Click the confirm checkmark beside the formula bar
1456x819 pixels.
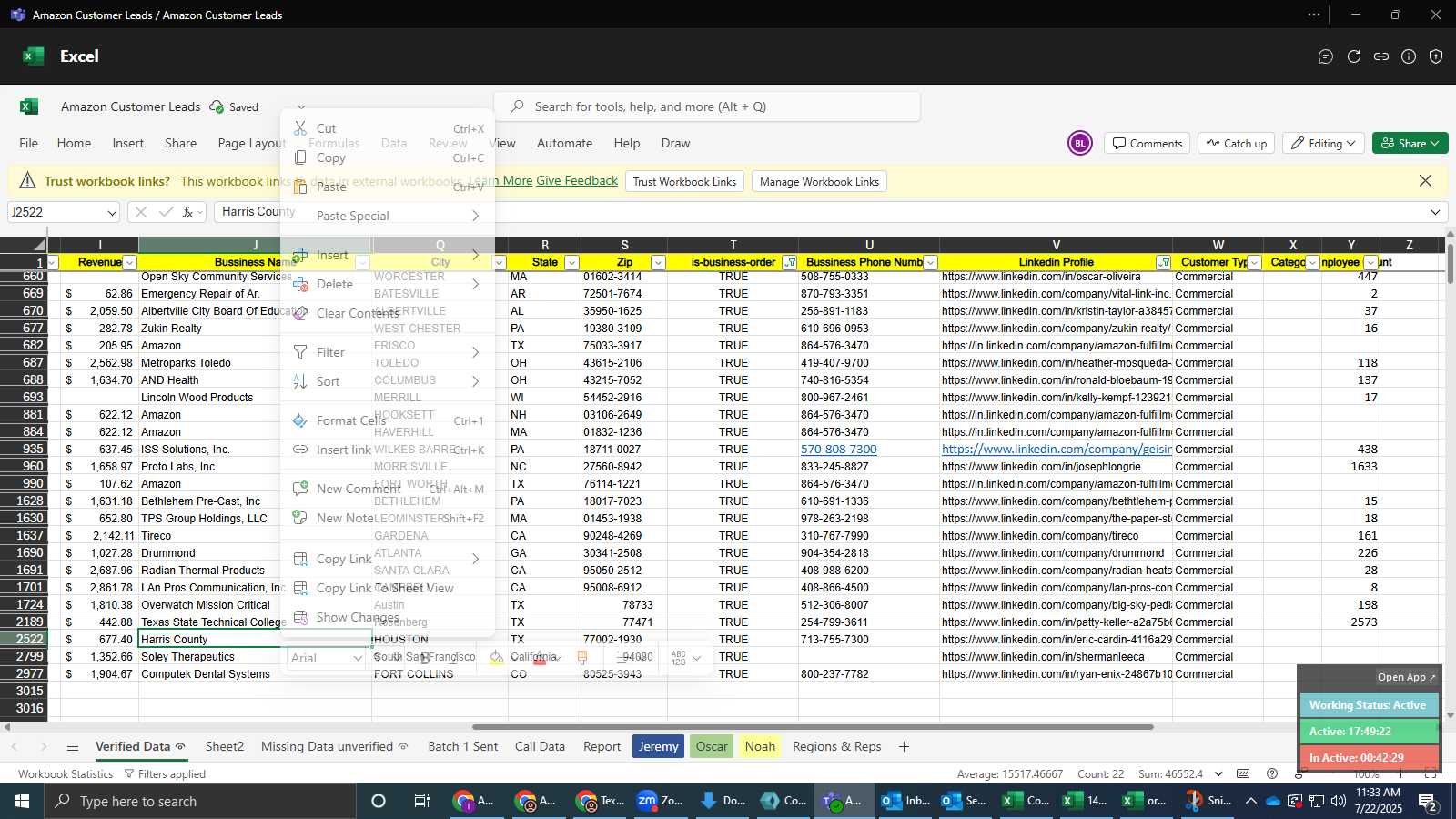click(x=166, y=212)
